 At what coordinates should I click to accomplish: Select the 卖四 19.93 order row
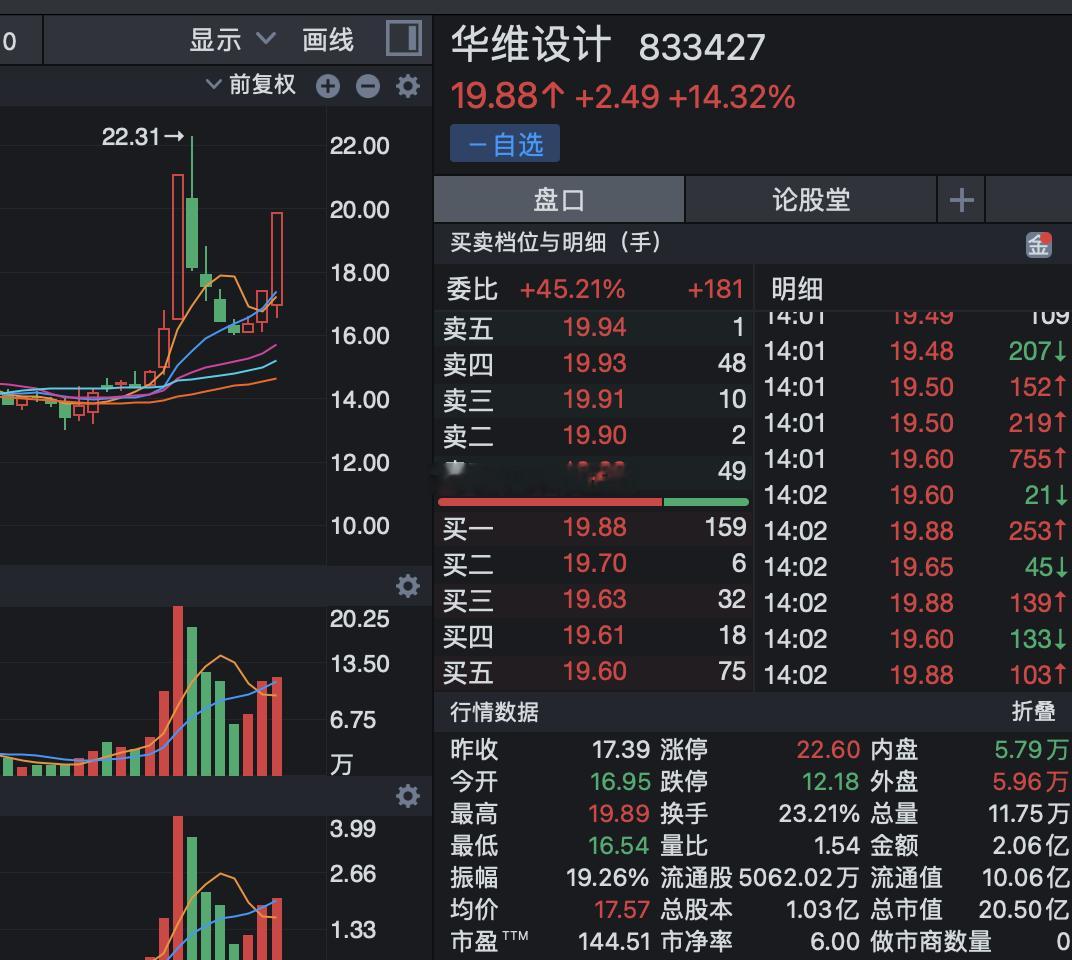tap(593, 363)
